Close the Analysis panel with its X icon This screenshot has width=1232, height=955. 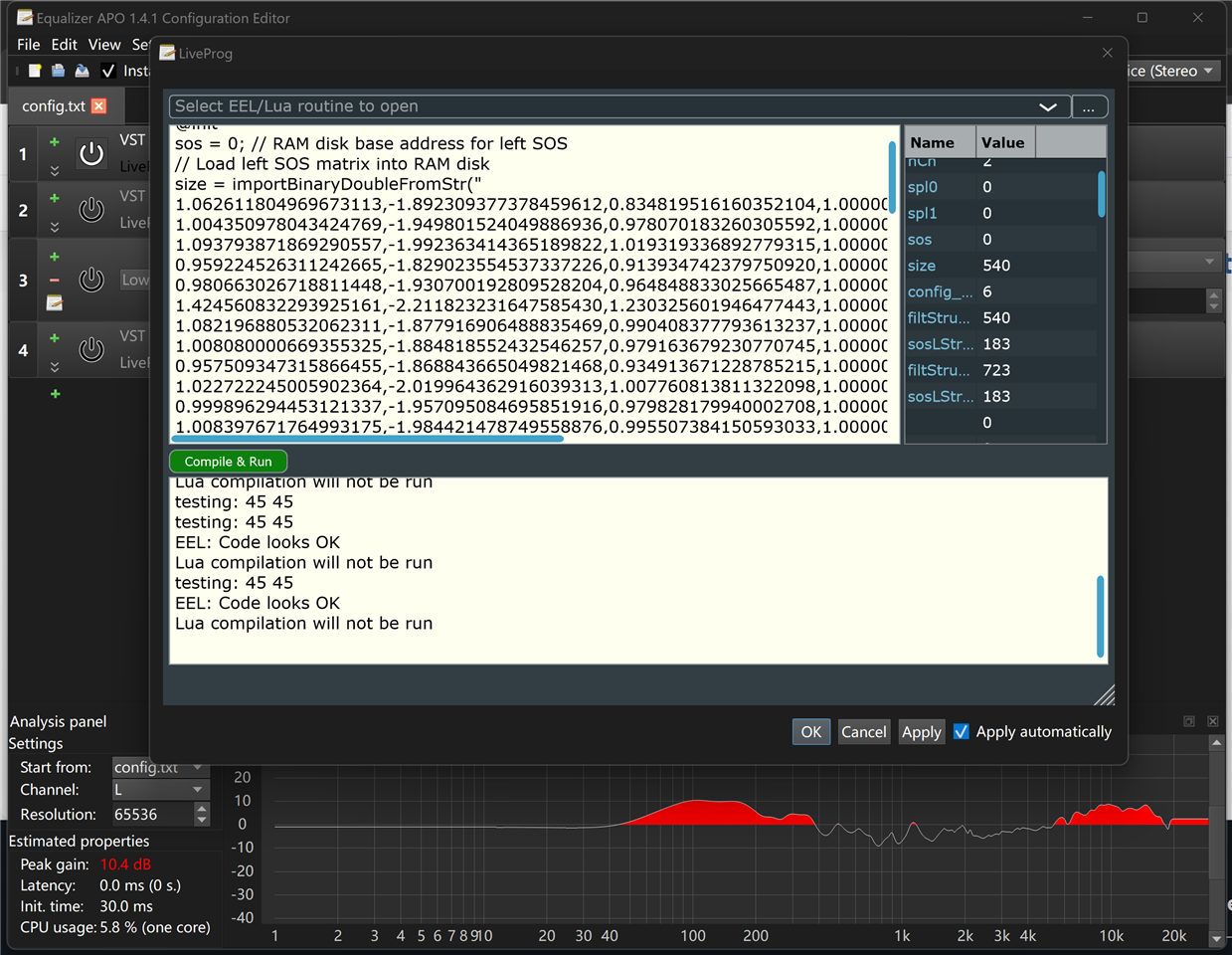1213,721
